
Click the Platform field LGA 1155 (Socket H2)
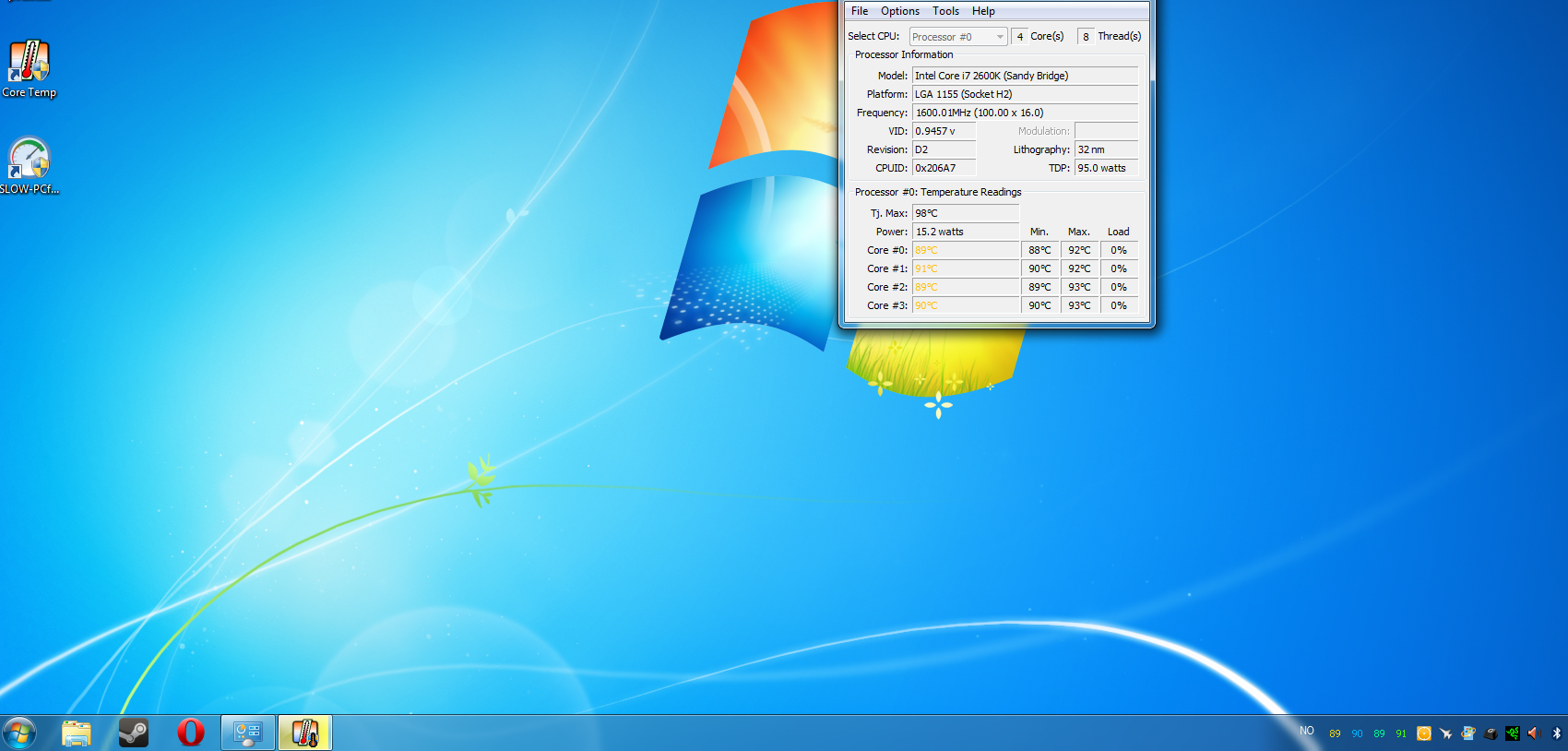1025,94
